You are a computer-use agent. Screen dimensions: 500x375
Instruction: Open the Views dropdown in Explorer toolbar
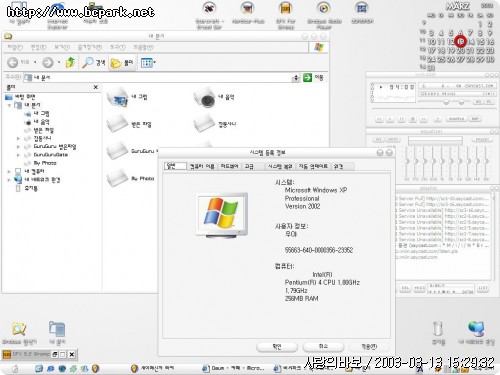[148, 63]
